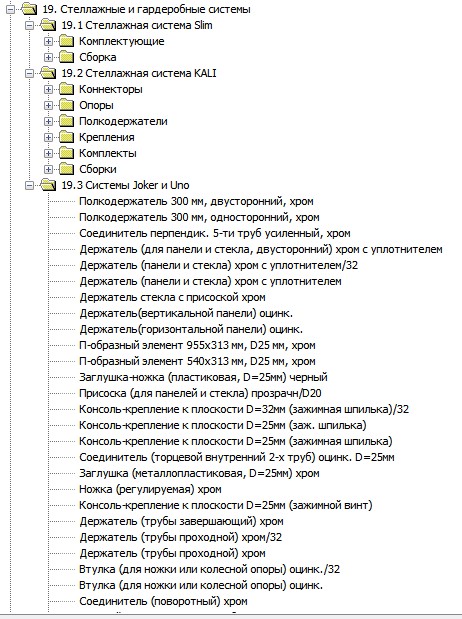Collapse the 19.1 Стеллажная система Slim node
Viewport: 462px width, 619px height.
click(x=30, y=25)
